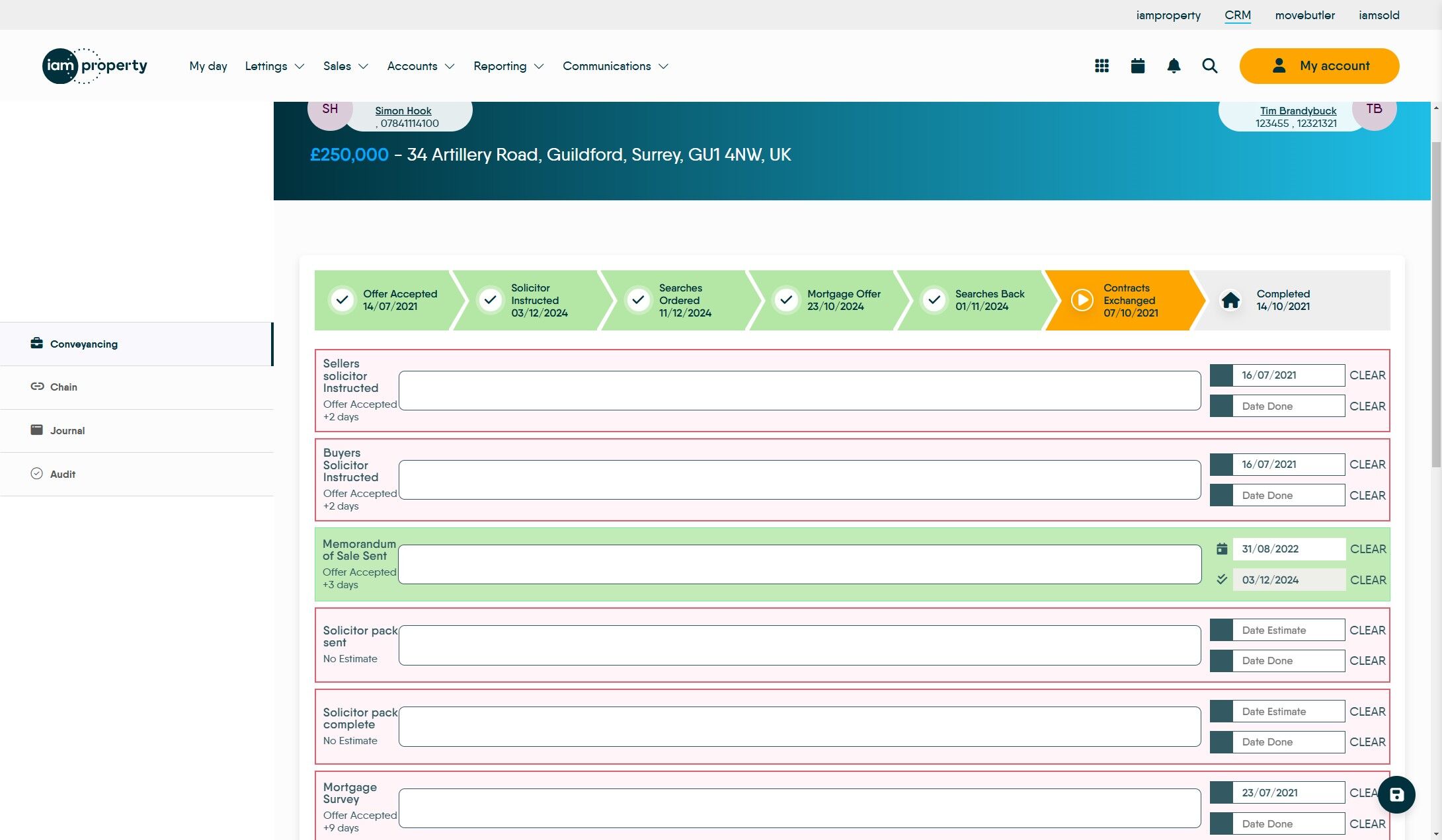This screenshot has width=1442, height=840.
Task: Open the apps grid icon
Action: coord(1102,66)
